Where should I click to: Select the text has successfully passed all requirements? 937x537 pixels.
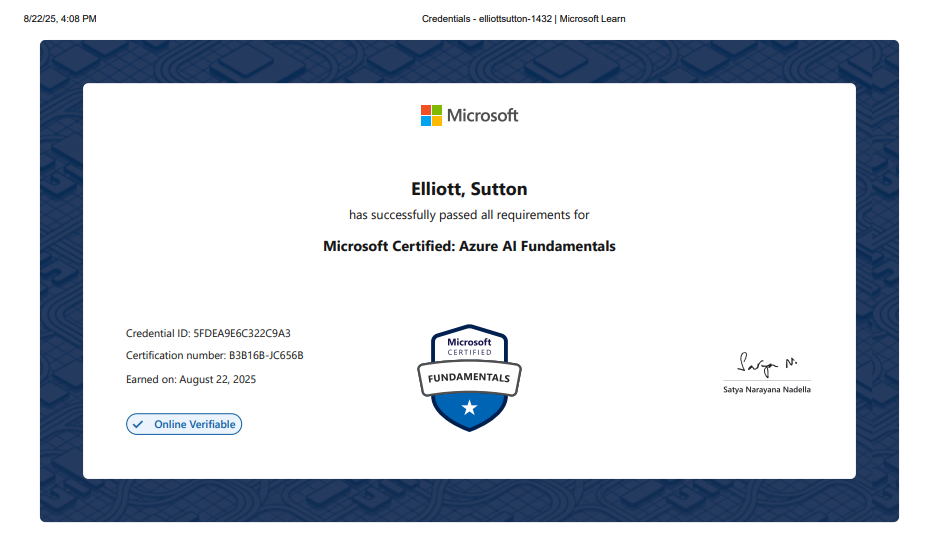click(461, 215)
